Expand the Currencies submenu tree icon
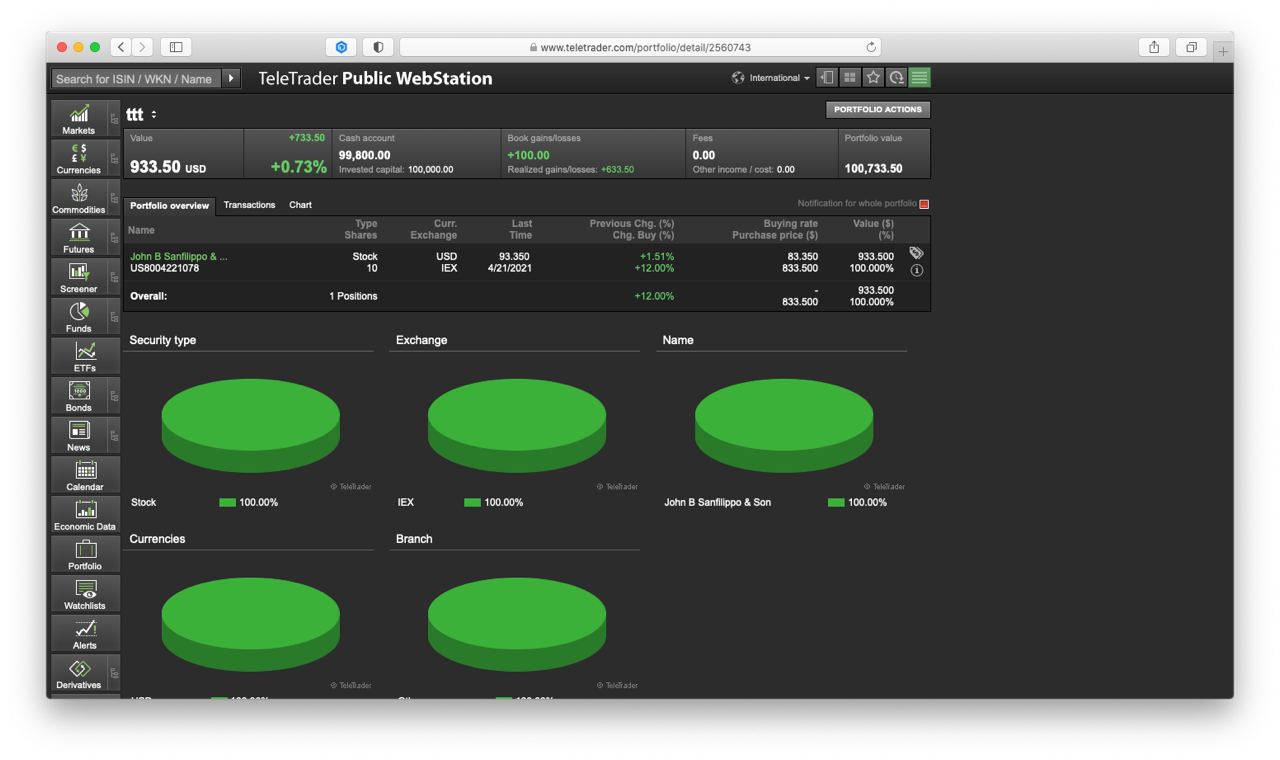Image resolution: width=1280 pixels, height=760 pixels. [114, 158]
